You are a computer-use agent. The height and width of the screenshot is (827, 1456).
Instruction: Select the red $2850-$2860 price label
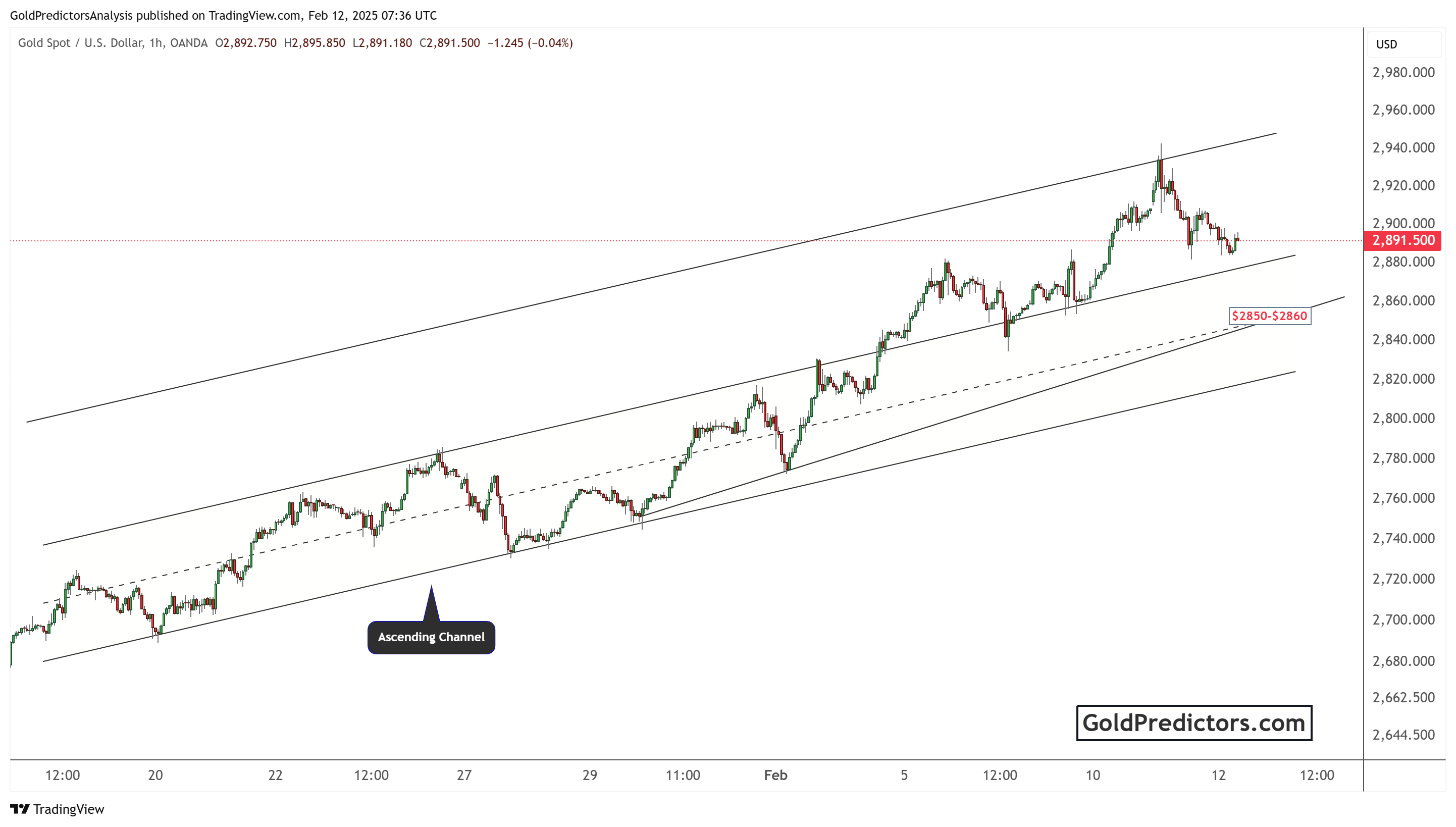click(1269, 316)
